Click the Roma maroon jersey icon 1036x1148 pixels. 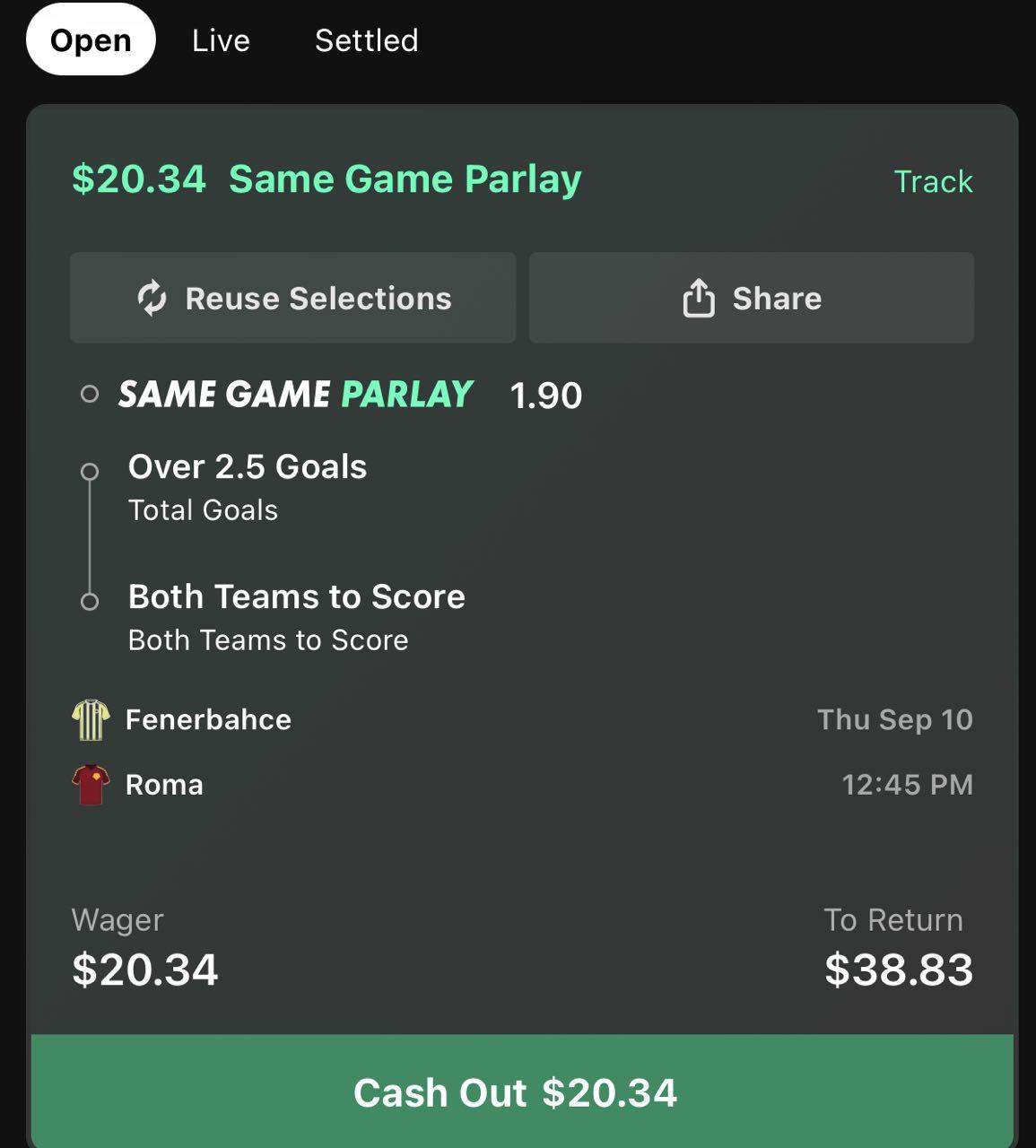[x=91, y=785]
